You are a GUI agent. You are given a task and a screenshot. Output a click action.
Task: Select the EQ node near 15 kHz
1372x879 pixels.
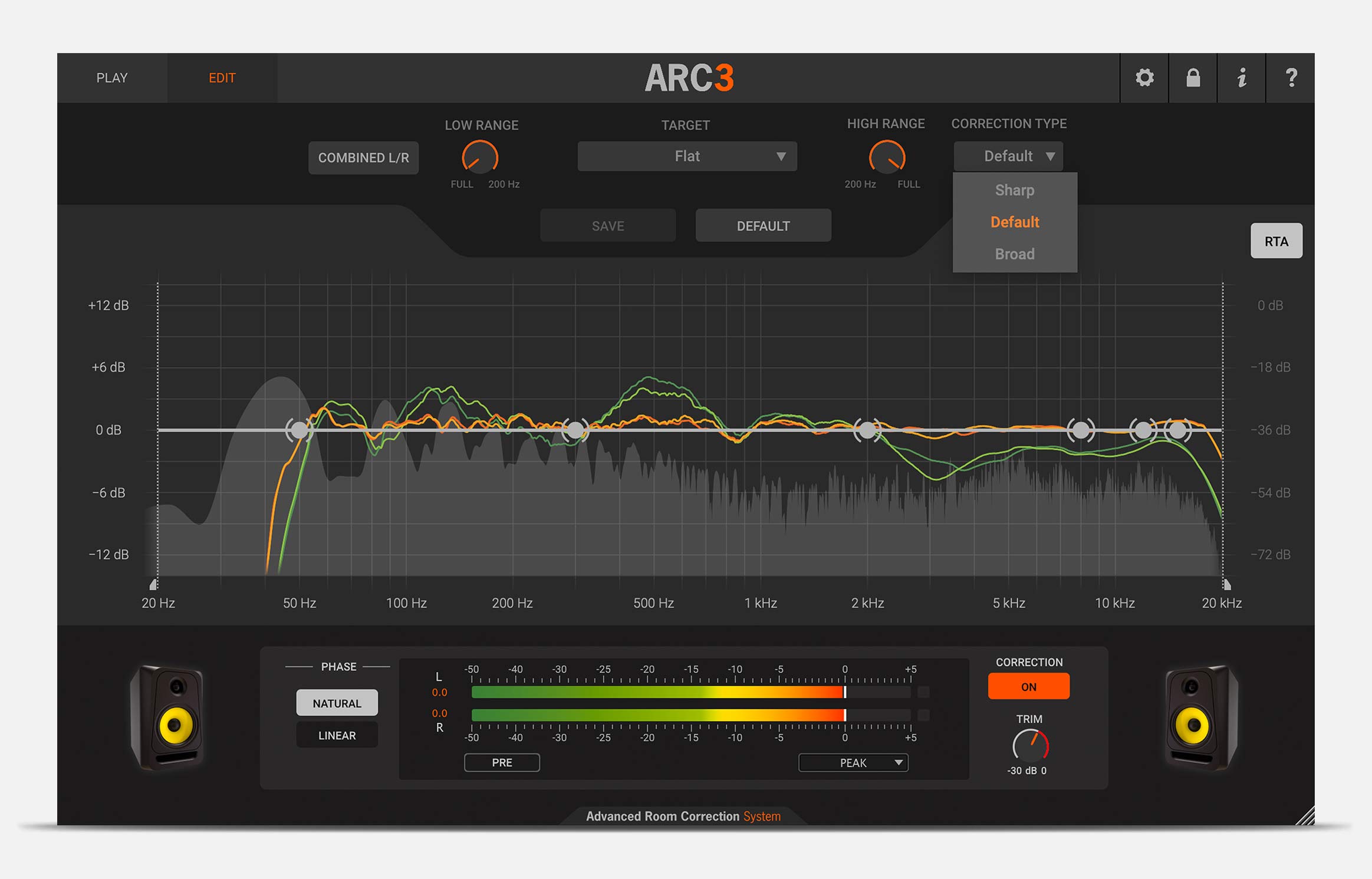pos(1177,430)
